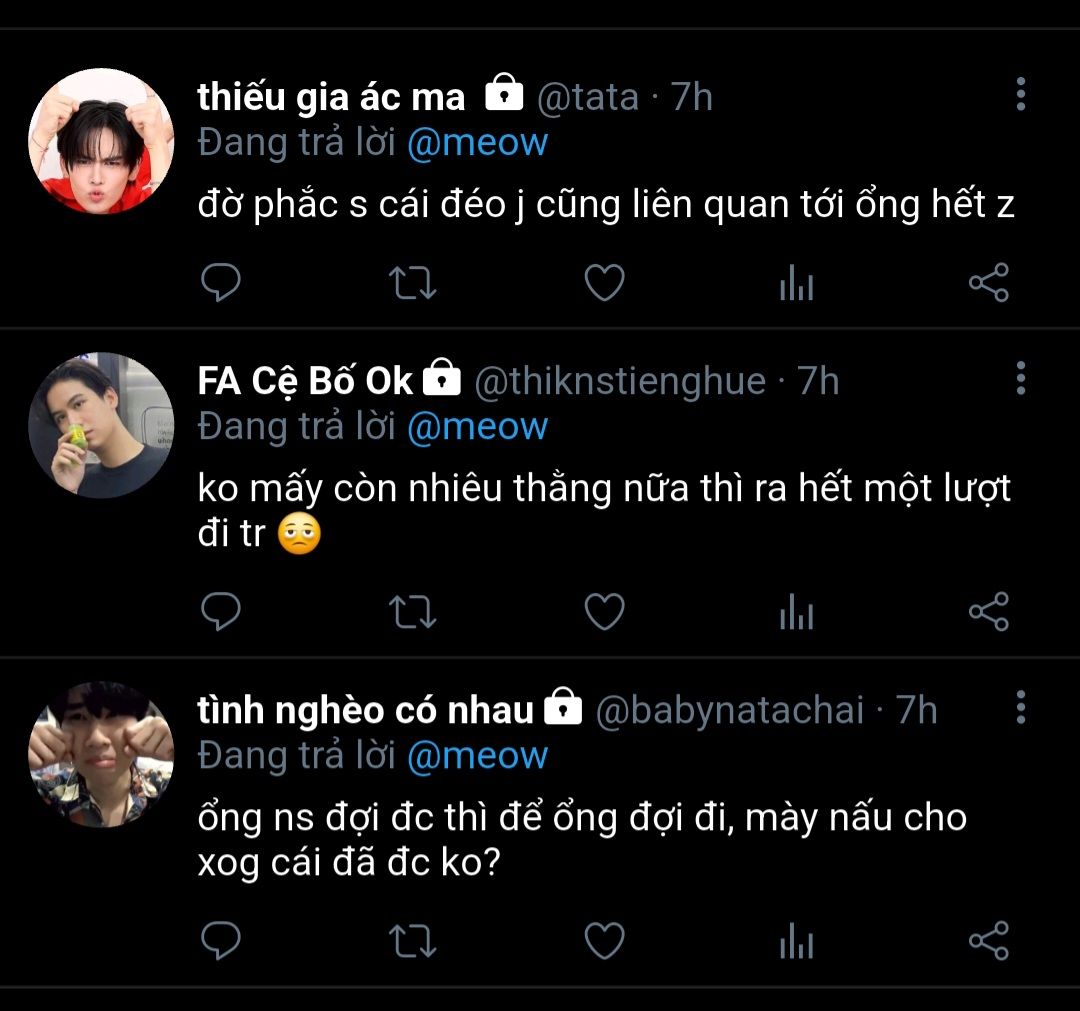Open more options on @babynatachai tweet

pos(1020,707)
